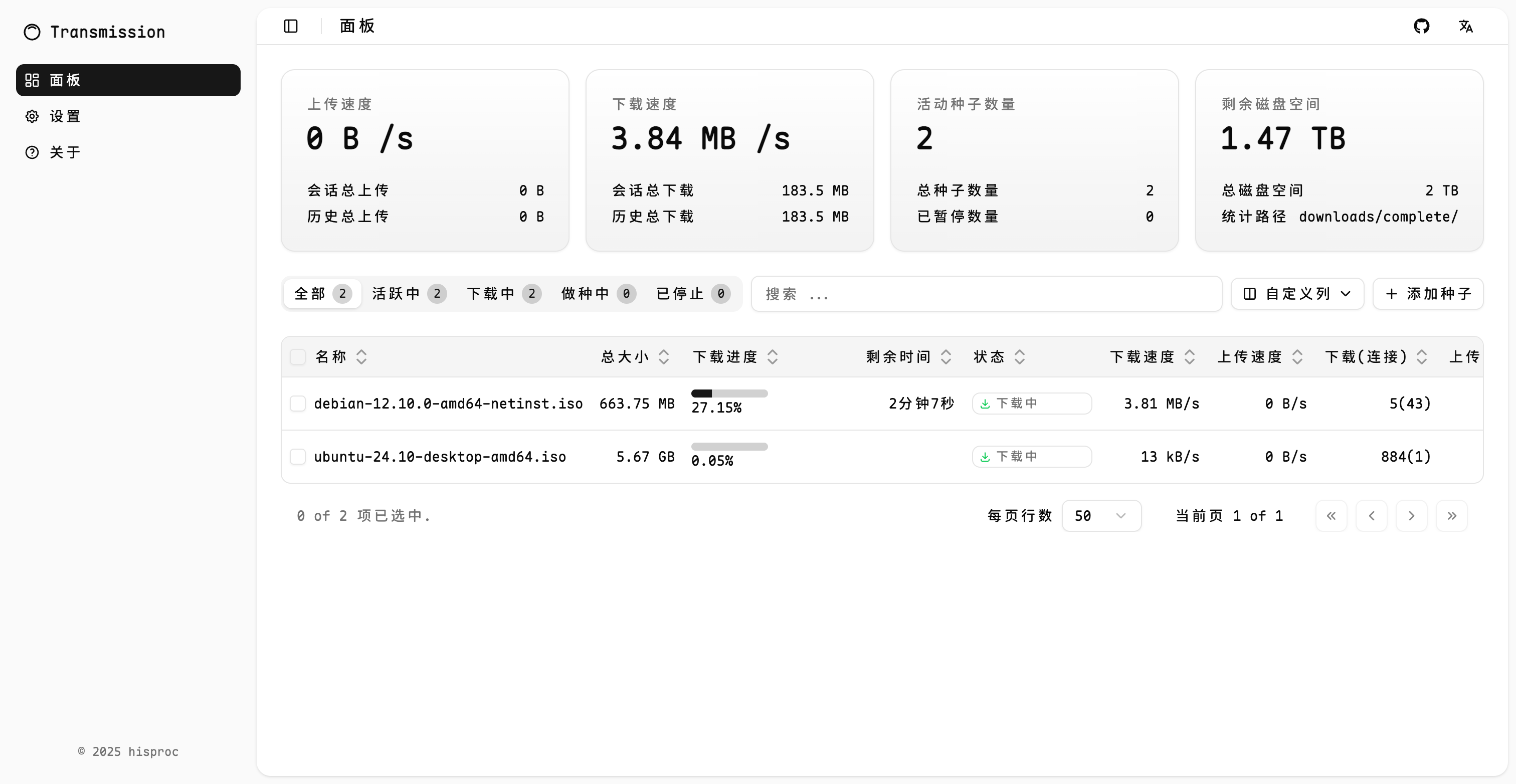Go to first page of results

click(x=1331, y=516)
